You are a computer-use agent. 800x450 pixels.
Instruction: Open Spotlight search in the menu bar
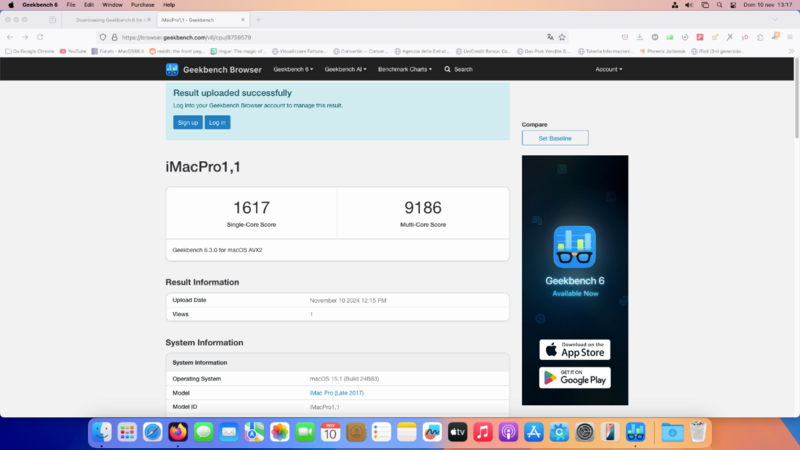click(x=719, y=5)
